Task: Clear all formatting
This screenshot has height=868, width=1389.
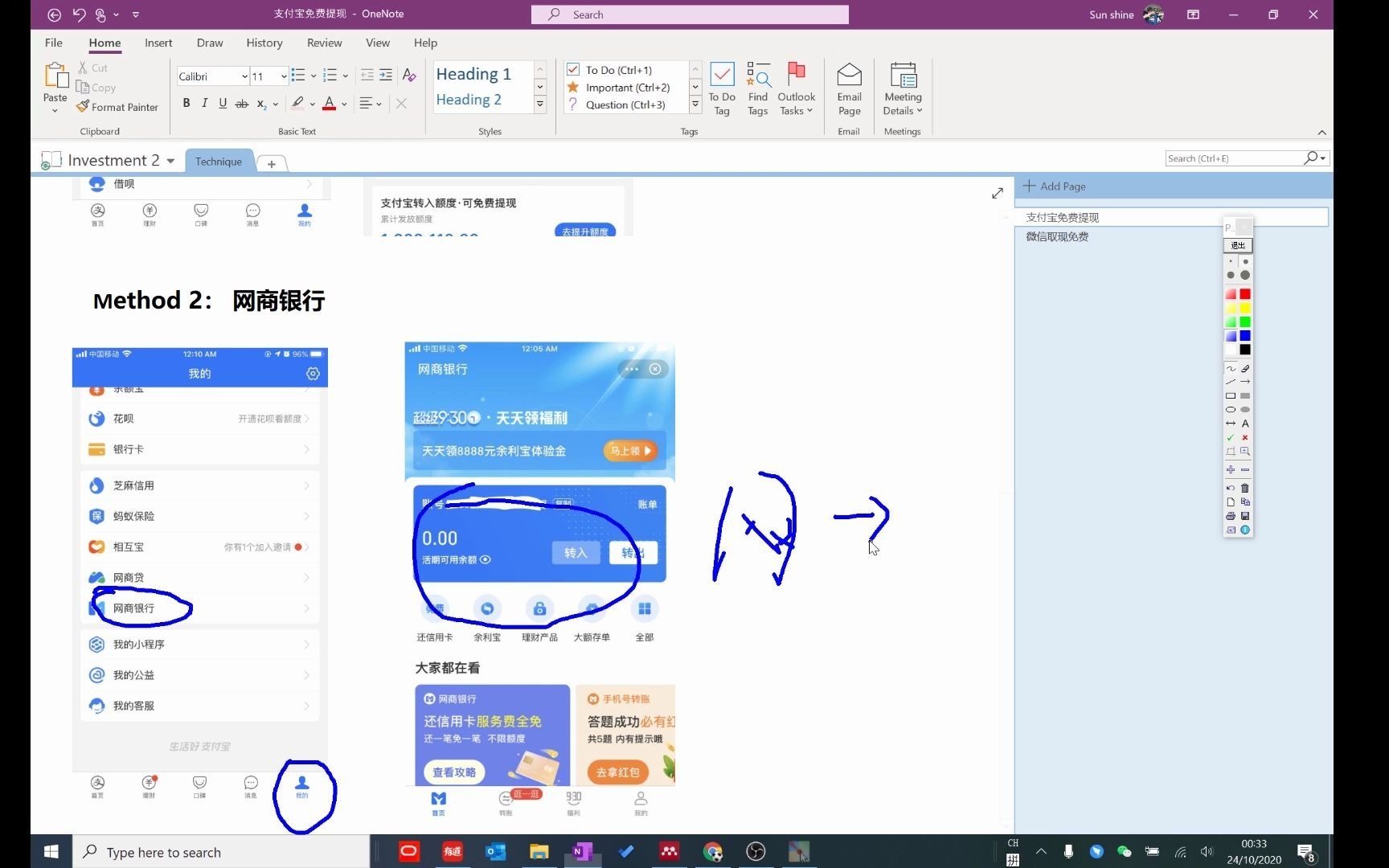Action: coord(409,76)
